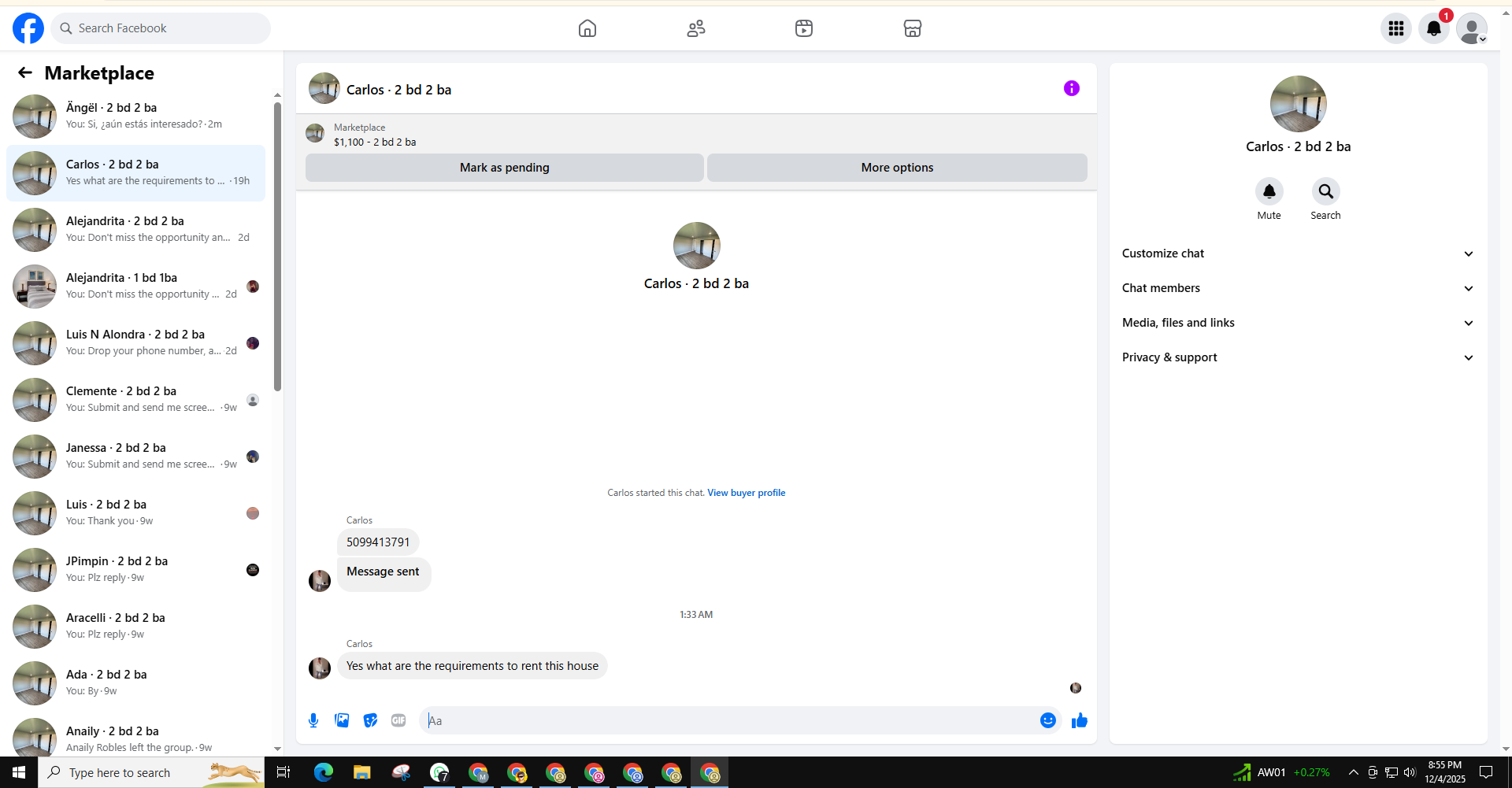The height and width of the screenshot is (788, 1512).
Task: Open the notifications bell icon
Action: click(x=1434, y=28)
